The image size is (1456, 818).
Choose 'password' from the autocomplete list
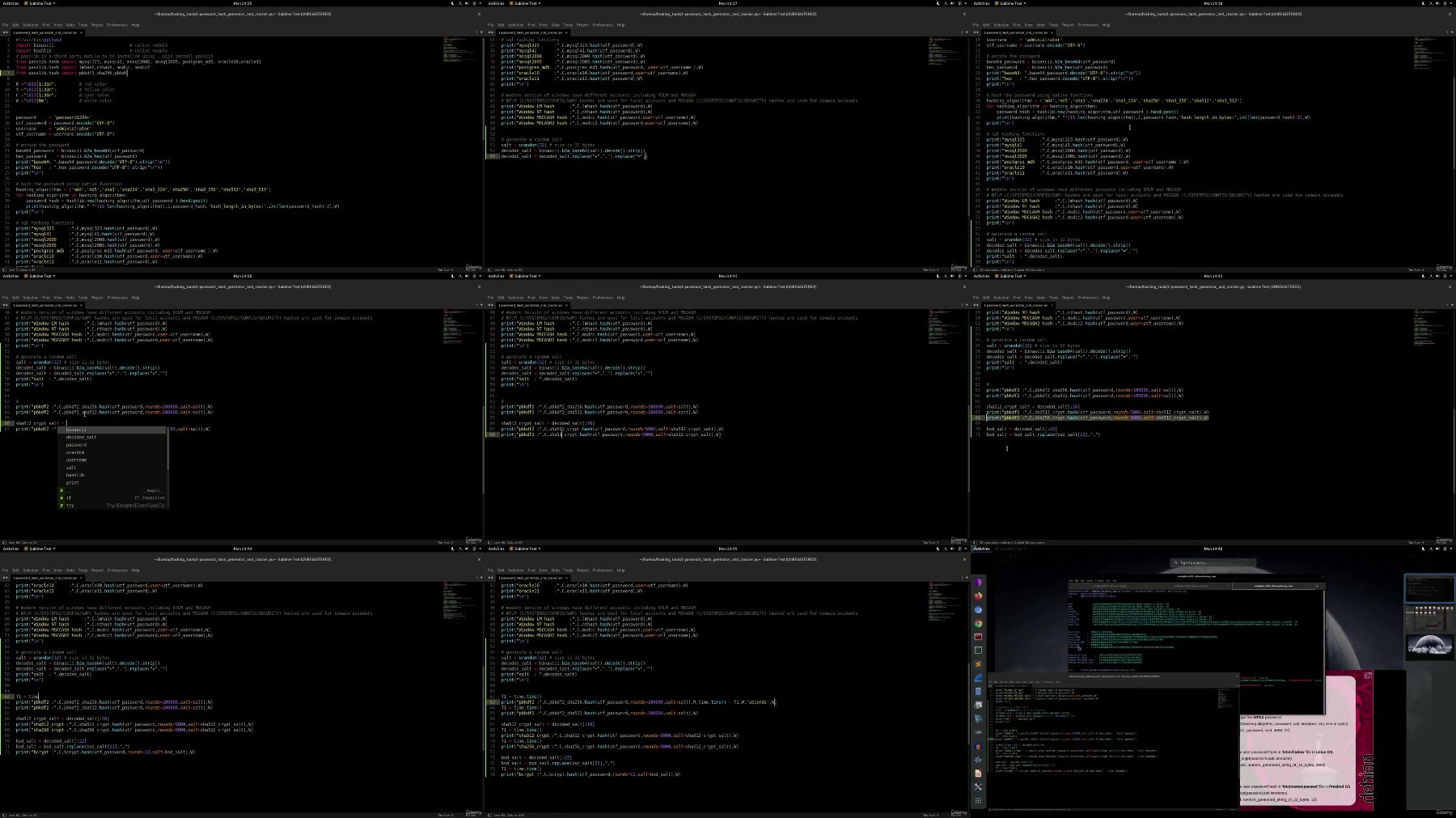pos(112,445)
